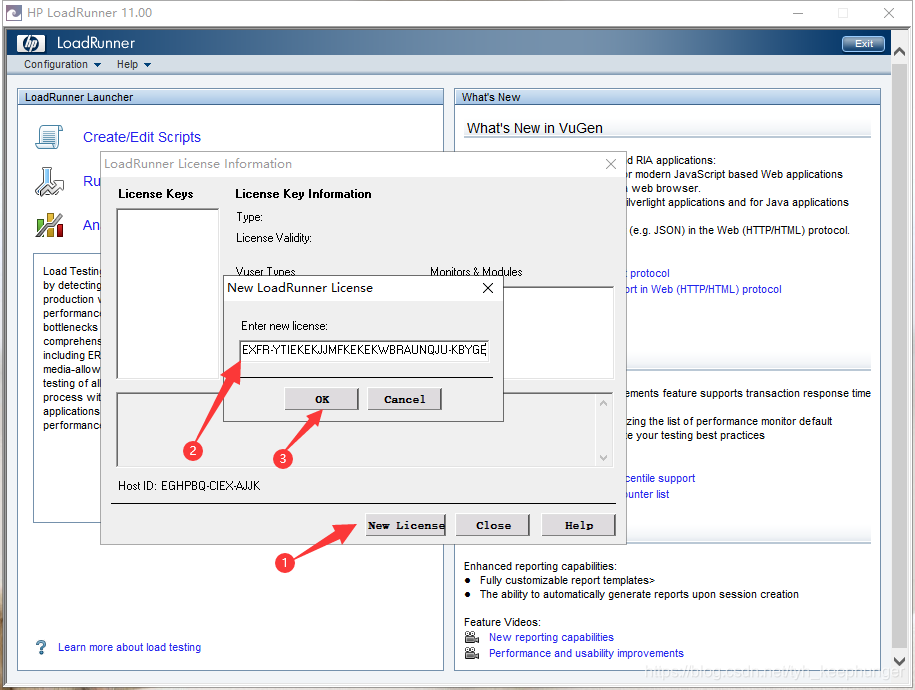Click the Run Load Tests flask icon
This screenshot has width=915, height=690.
tap(49, 182)
